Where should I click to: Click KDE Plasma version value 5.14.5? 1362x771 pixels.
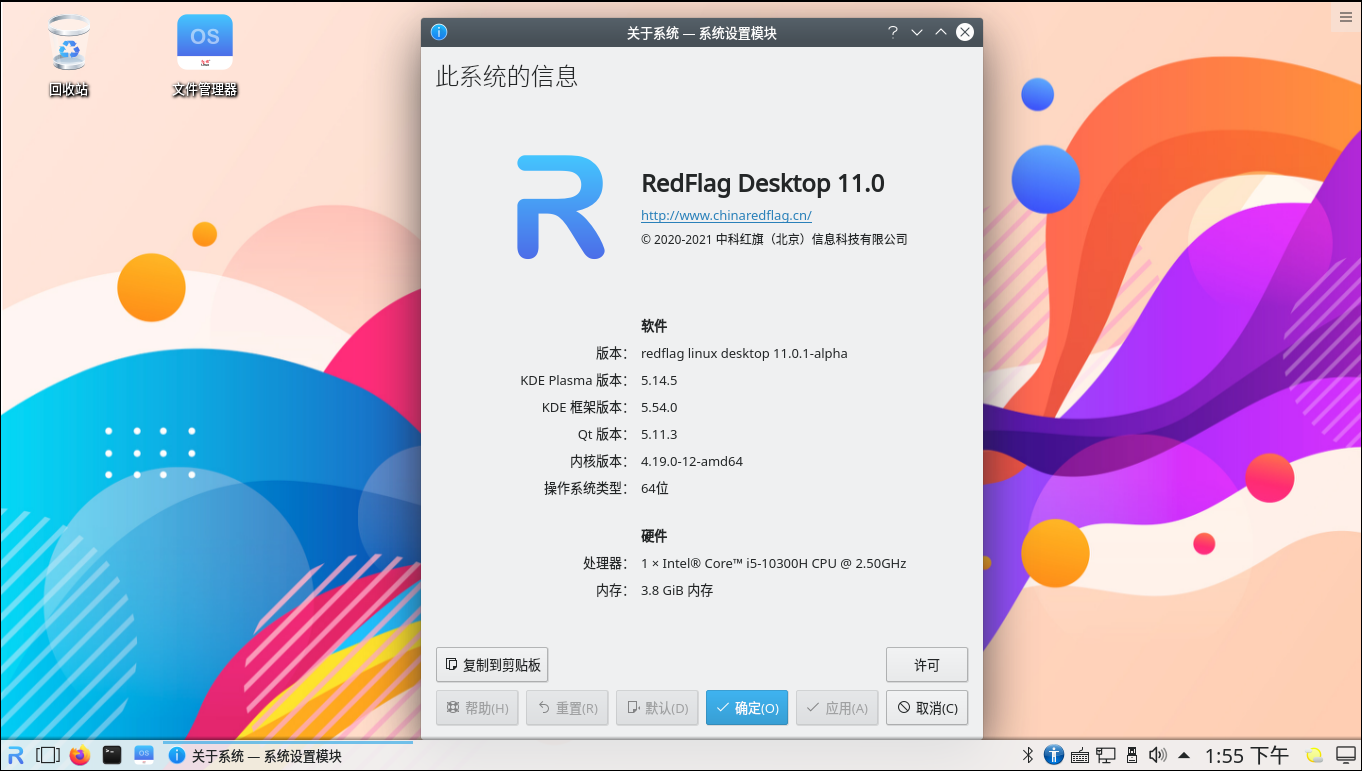(659, 380)
